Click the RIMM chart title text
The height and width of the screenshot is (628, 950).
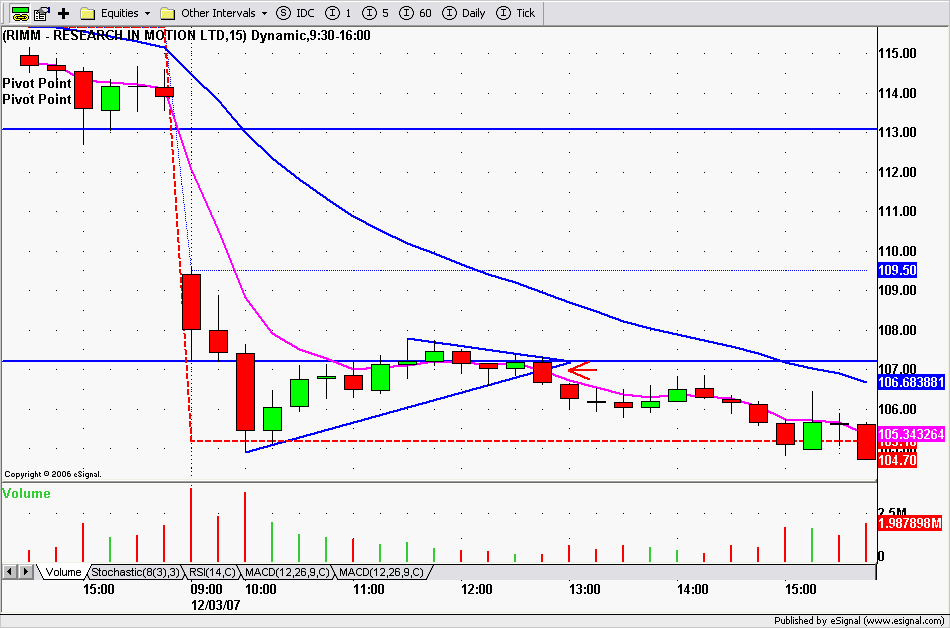click(187, 35)
